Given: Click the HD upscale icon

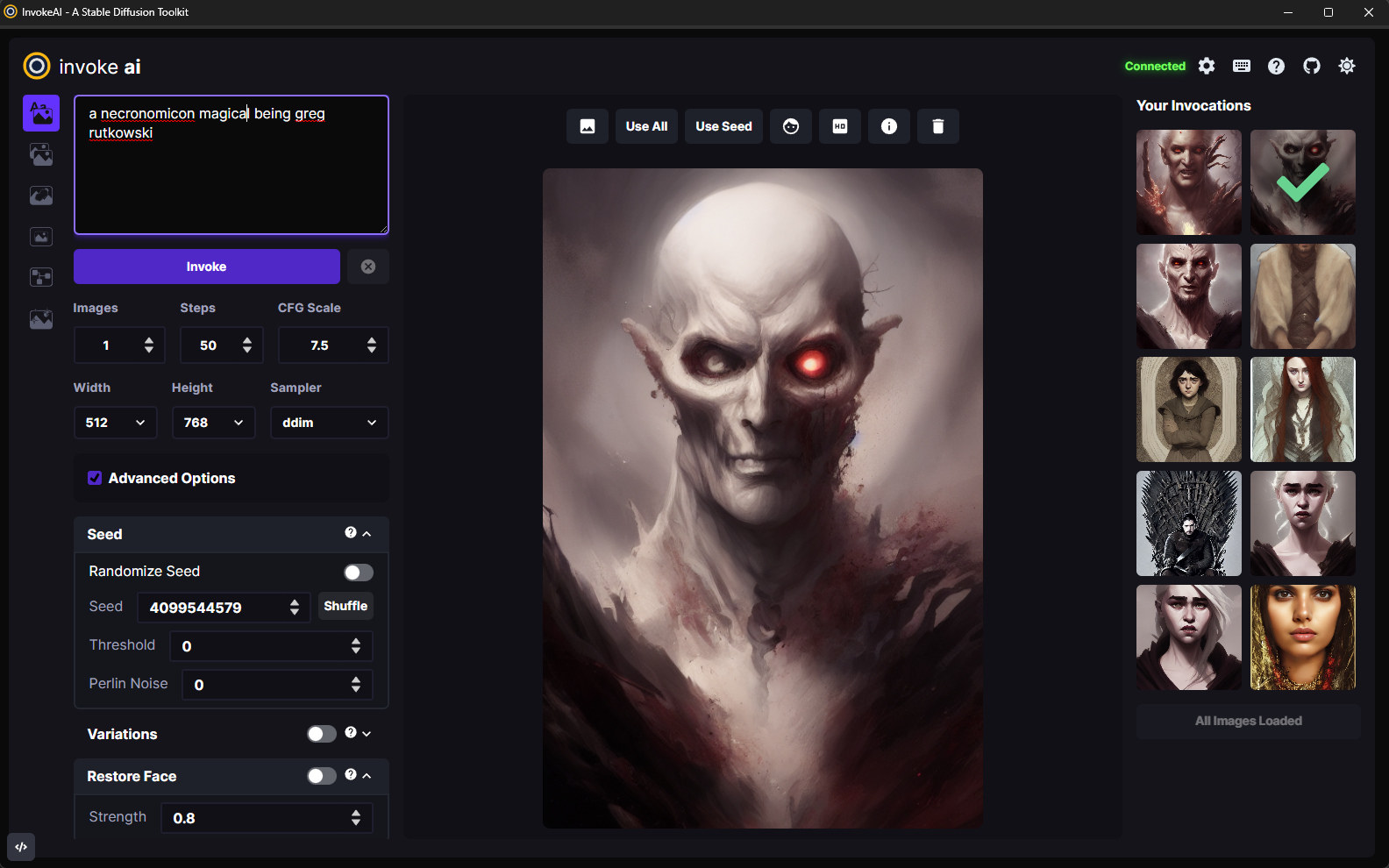Looking at the screenshot, I should click(x=840, y=126).
